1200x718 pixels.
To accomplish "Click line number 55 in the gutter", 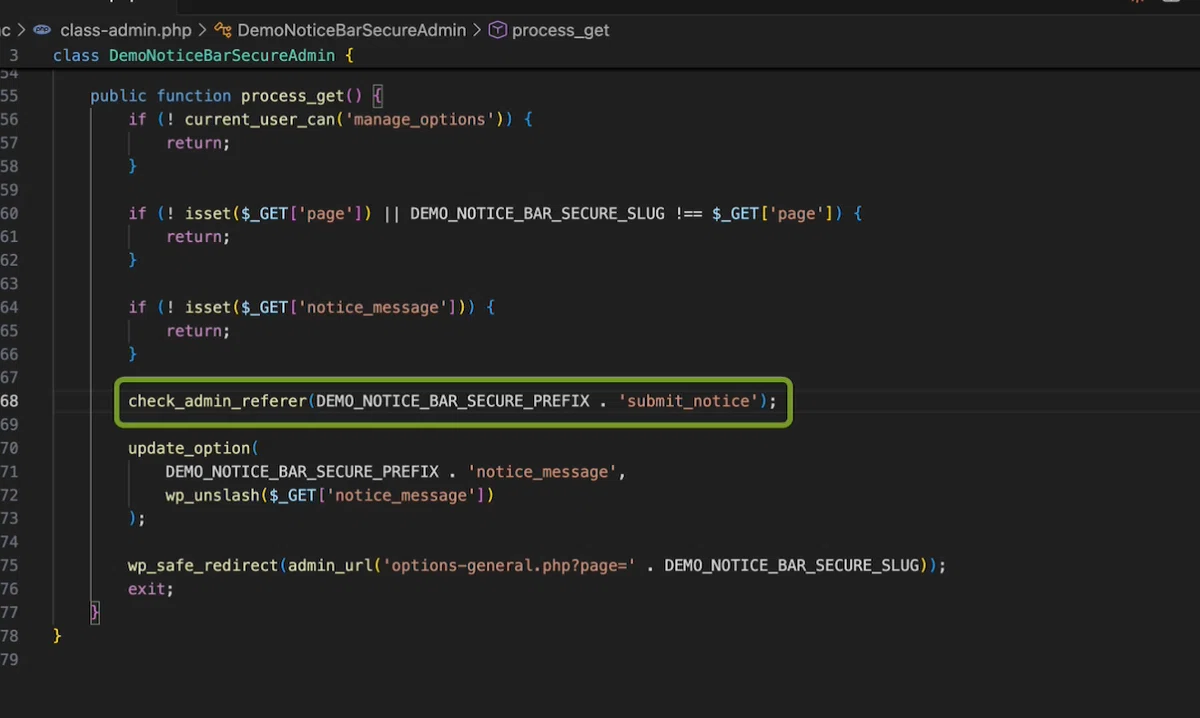I will (x=10, y=96).
